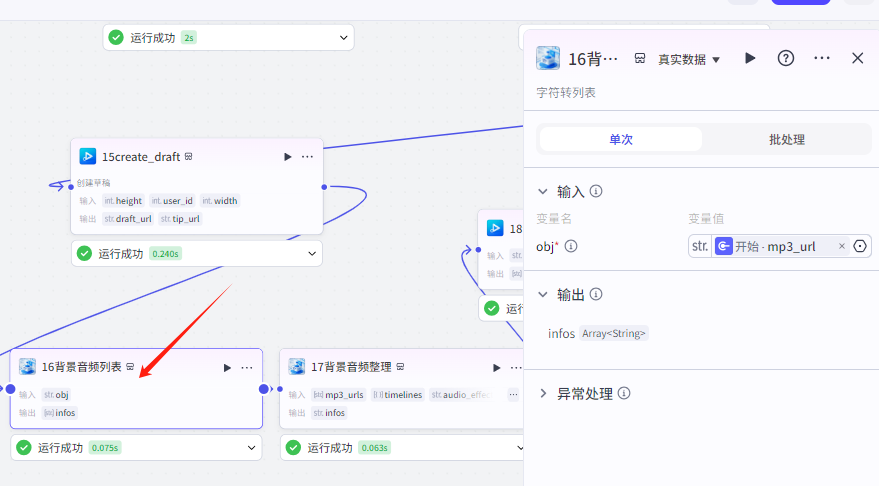Click the 15create_draft output connection port
This screenshot has width=879, height=486.
click(324, 187)
